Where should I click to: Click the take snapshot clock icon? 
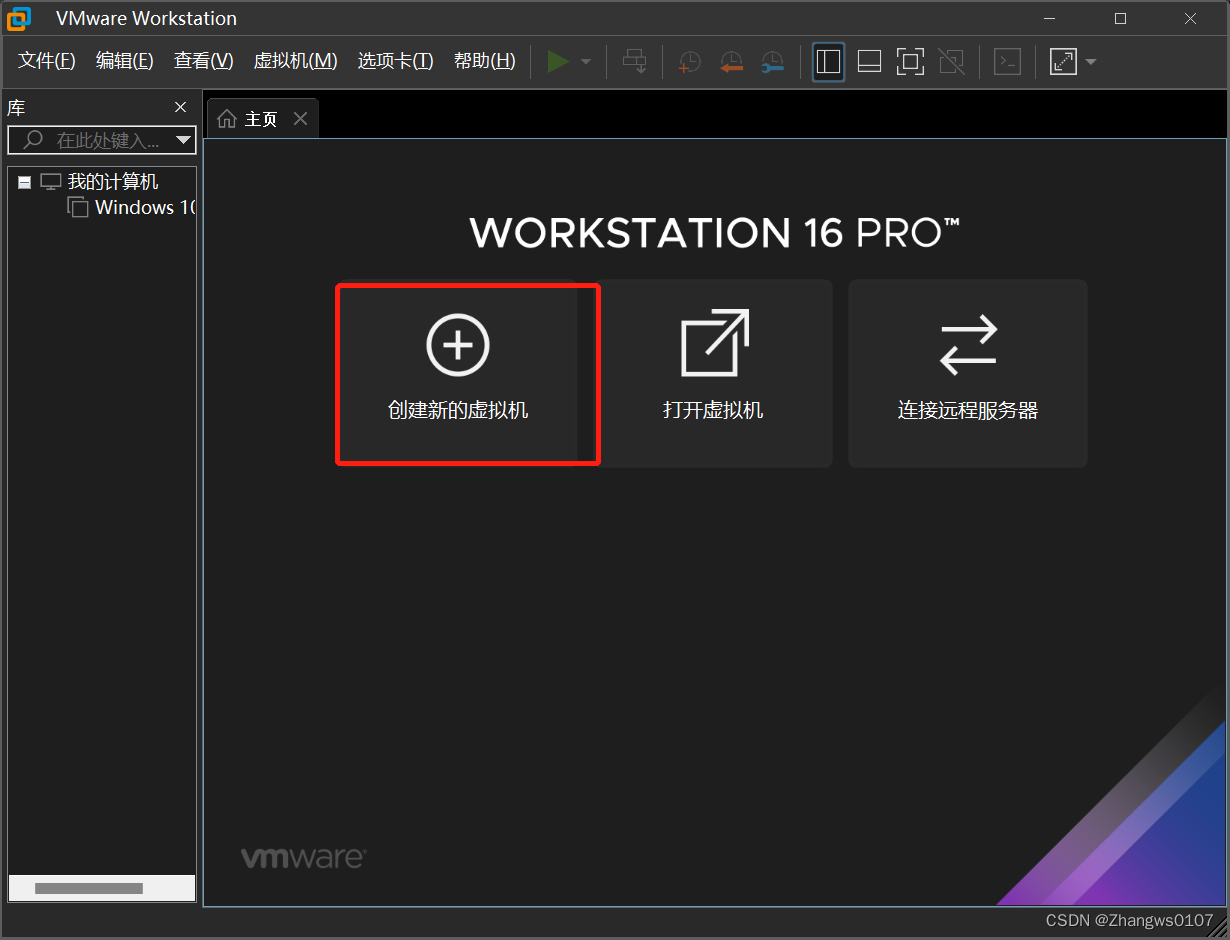click(689, 61)
